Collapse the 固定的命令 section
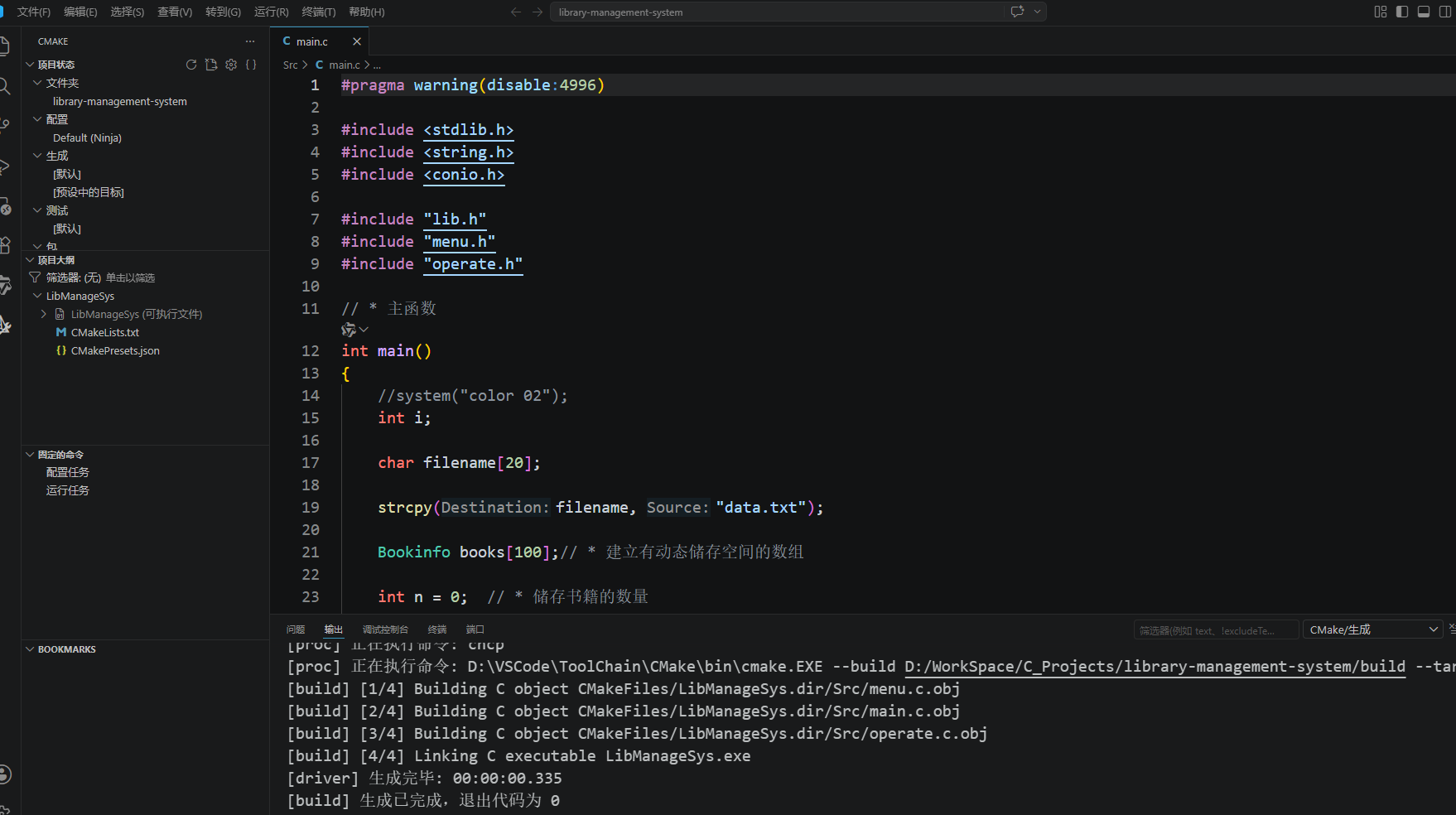Screen dimensions: 1456x815 30,455
